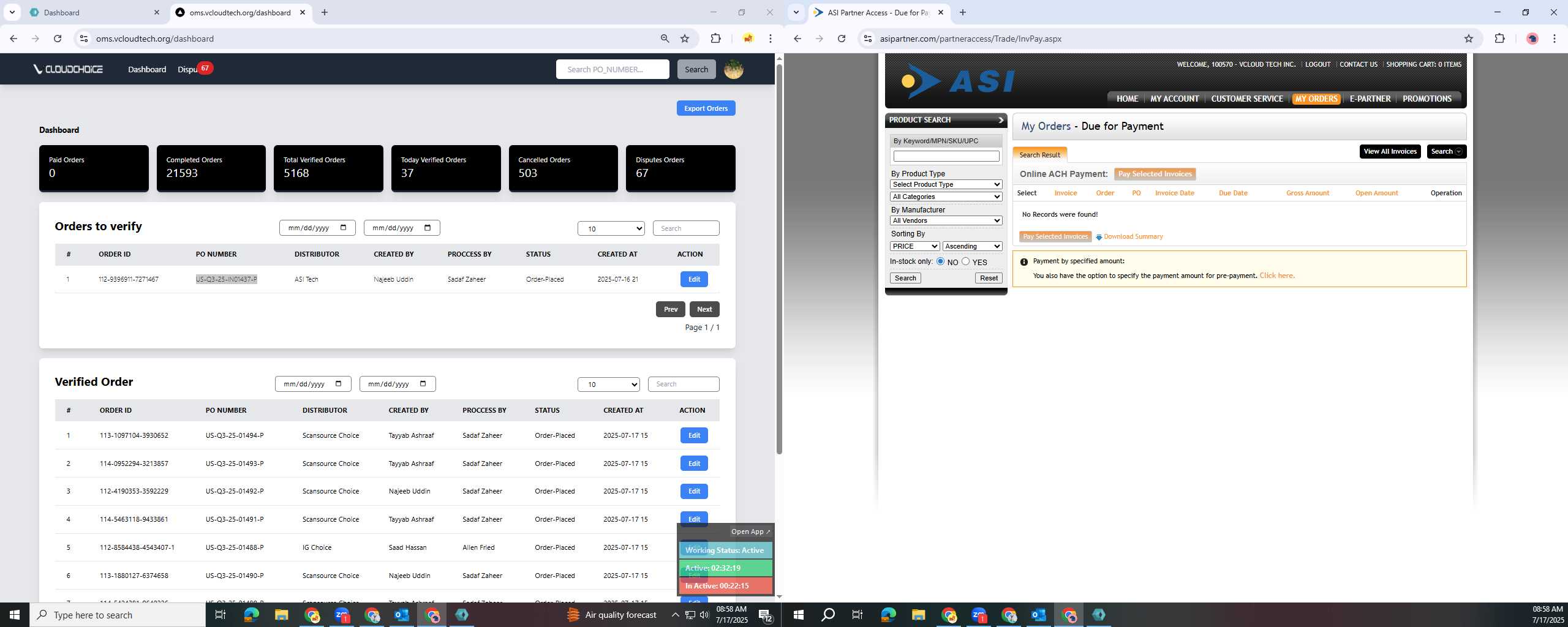This screenshot has height=627, width=1568.
Task: Click Orders to verify start date field
Action: pos(317,228)
